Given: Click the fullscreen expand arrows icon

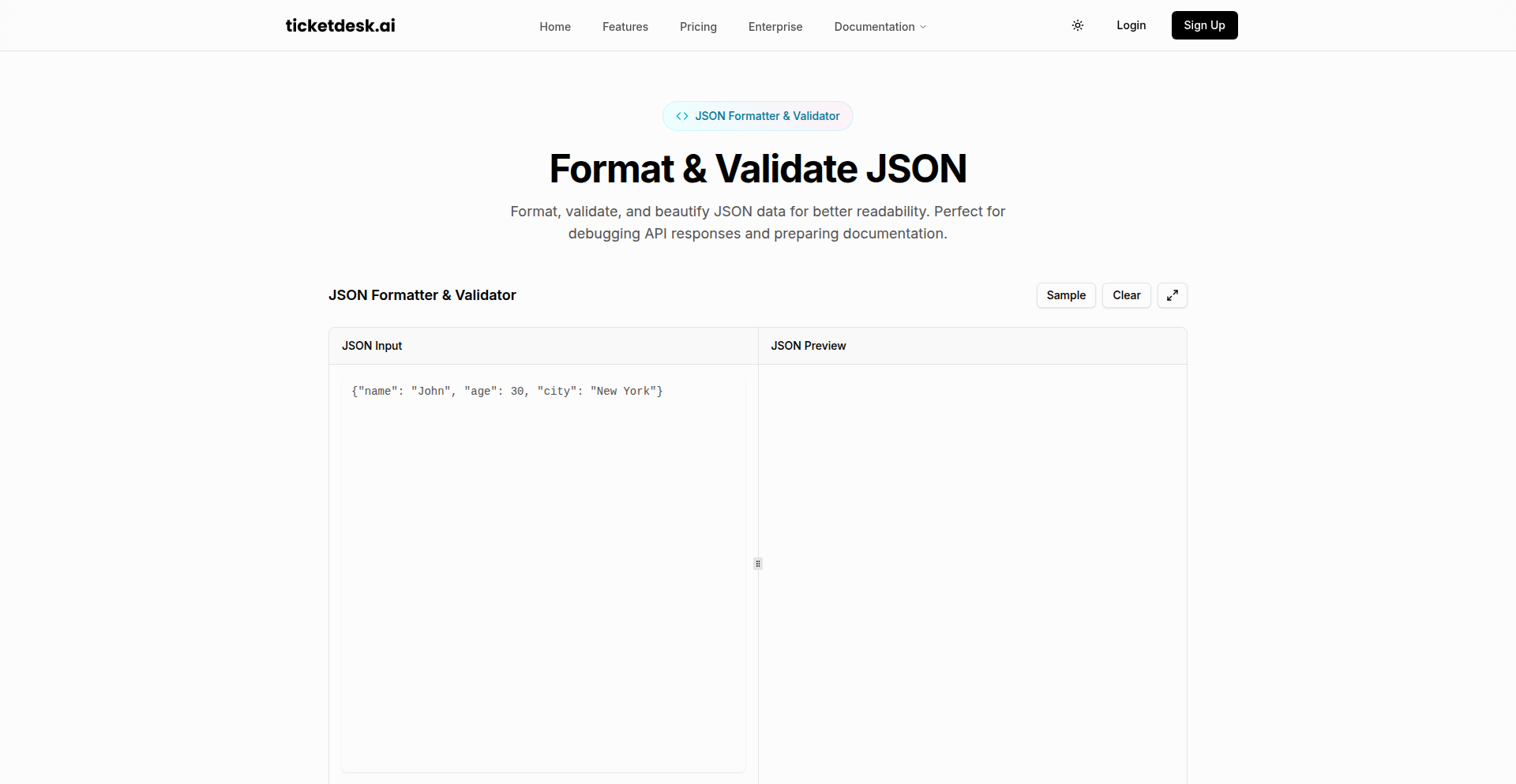Looking at the screenshot, I should (1172, 295).
